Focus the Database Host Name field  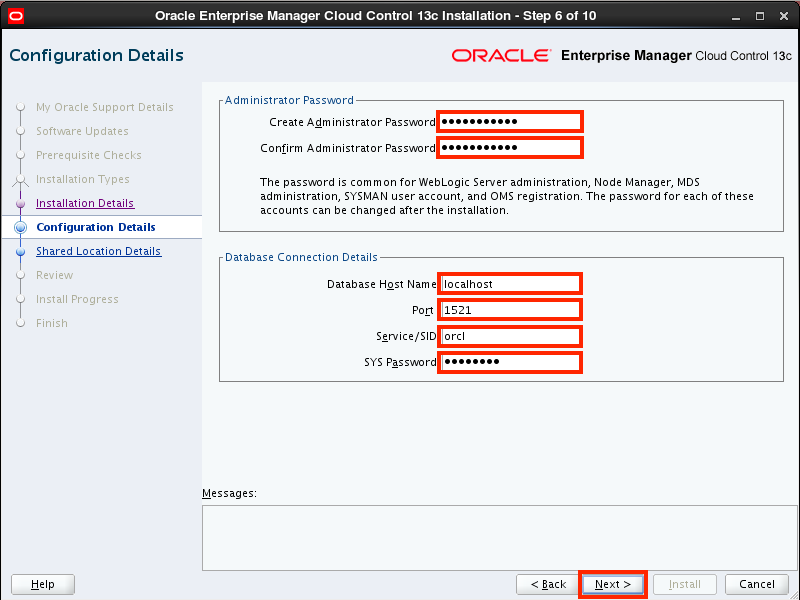click(510, 284)
